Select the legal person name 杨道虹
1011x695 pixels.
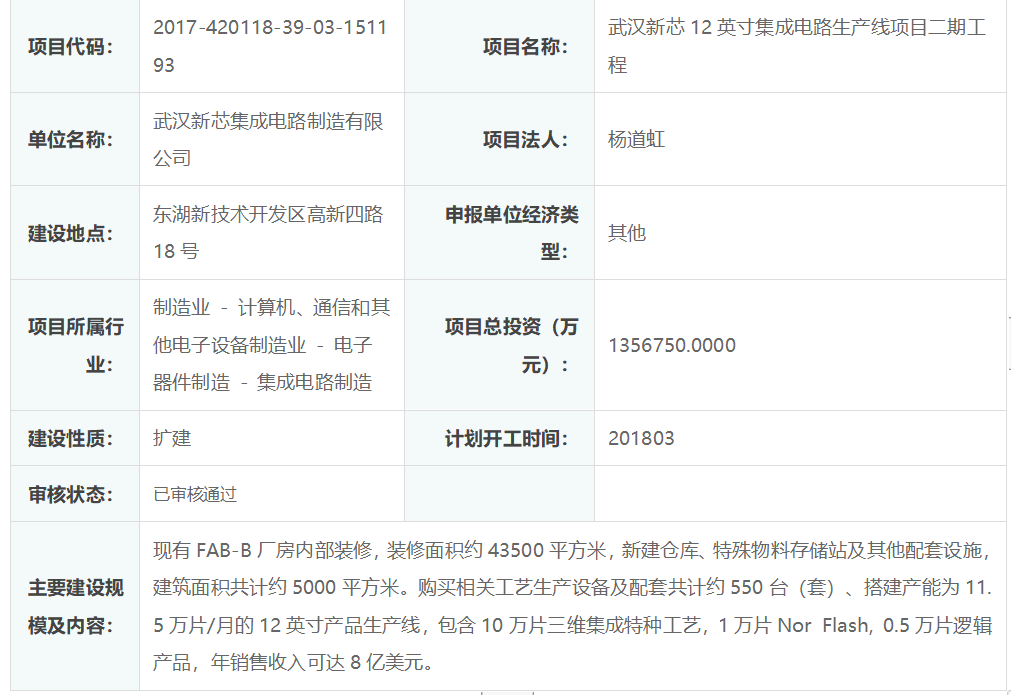click(x=636, y=139)
